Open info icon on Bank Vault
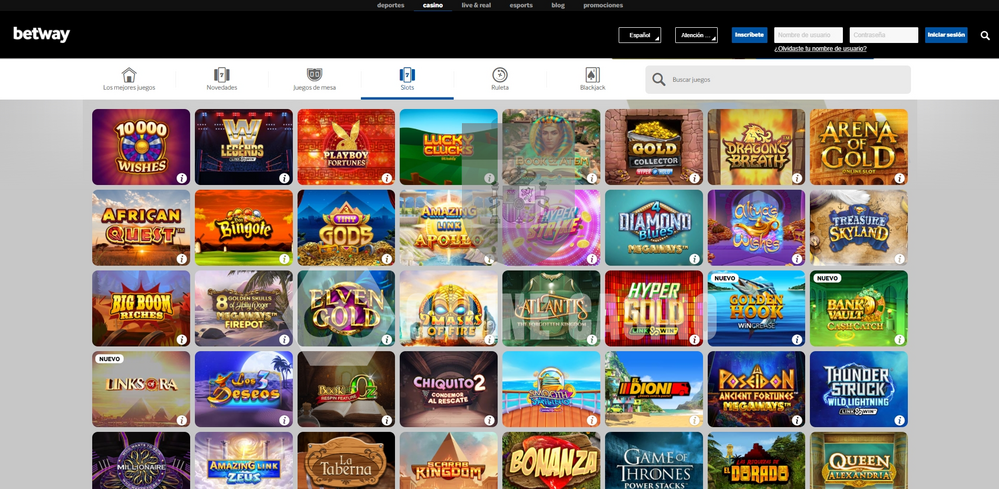Viewport: 999px width, 489px height. (x=900, y=340)
